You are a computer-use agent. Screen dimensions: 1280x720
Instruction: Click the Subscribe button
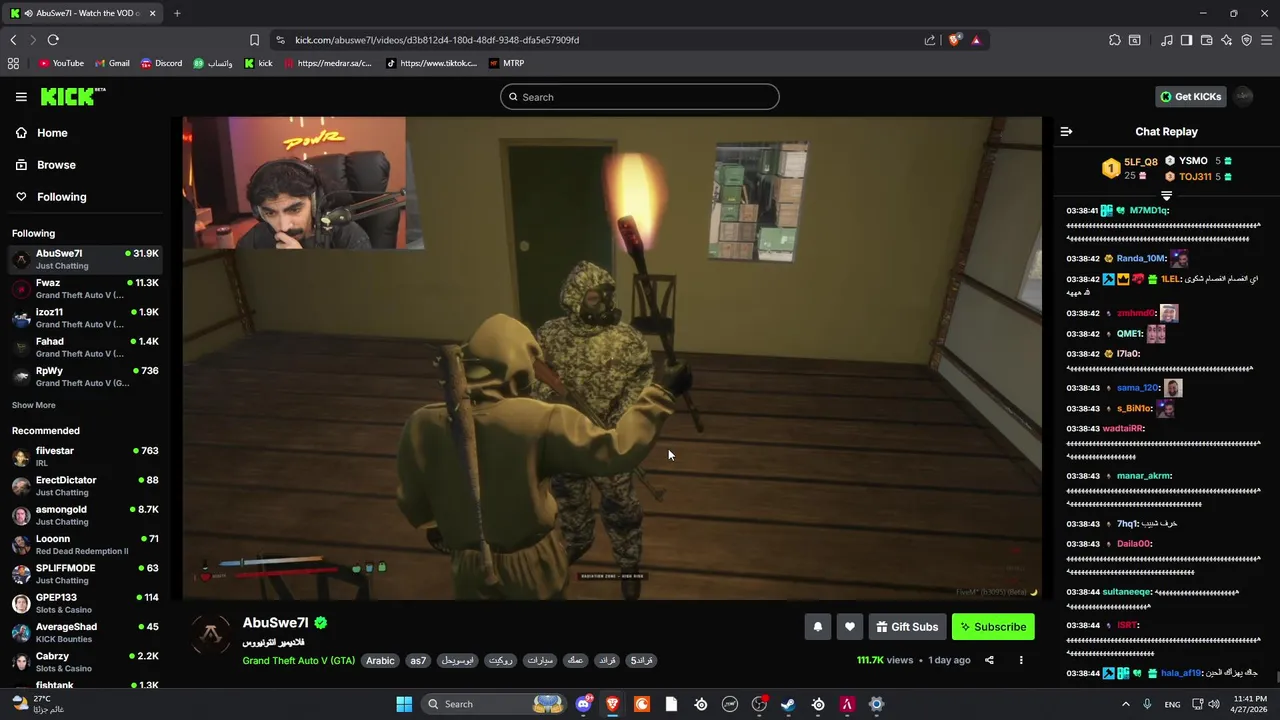[993, 627]
